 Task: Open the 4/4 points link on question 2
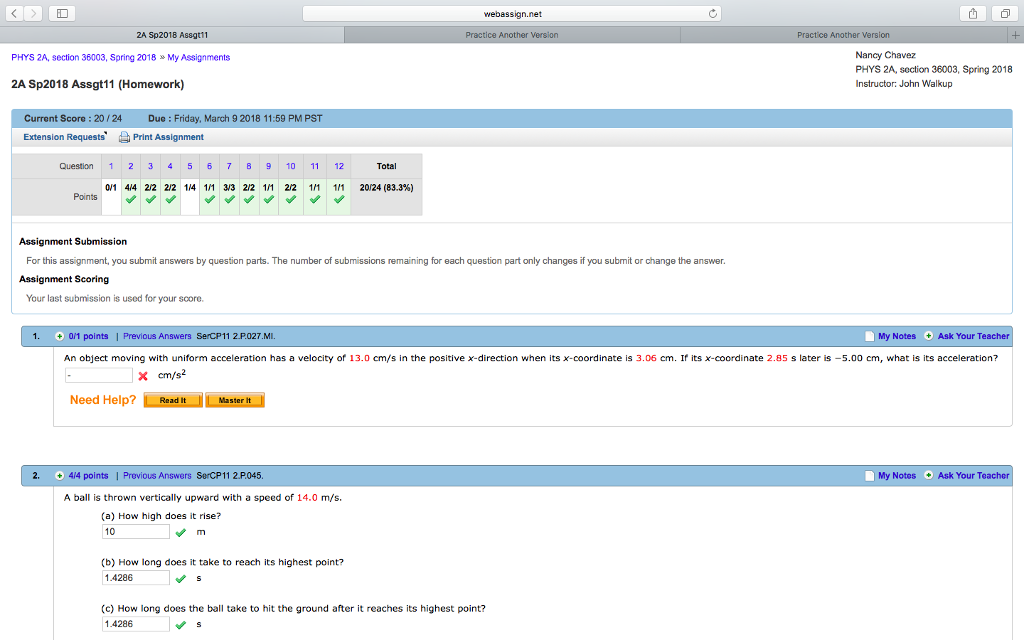pyautogui.click(x=88, y=476)
